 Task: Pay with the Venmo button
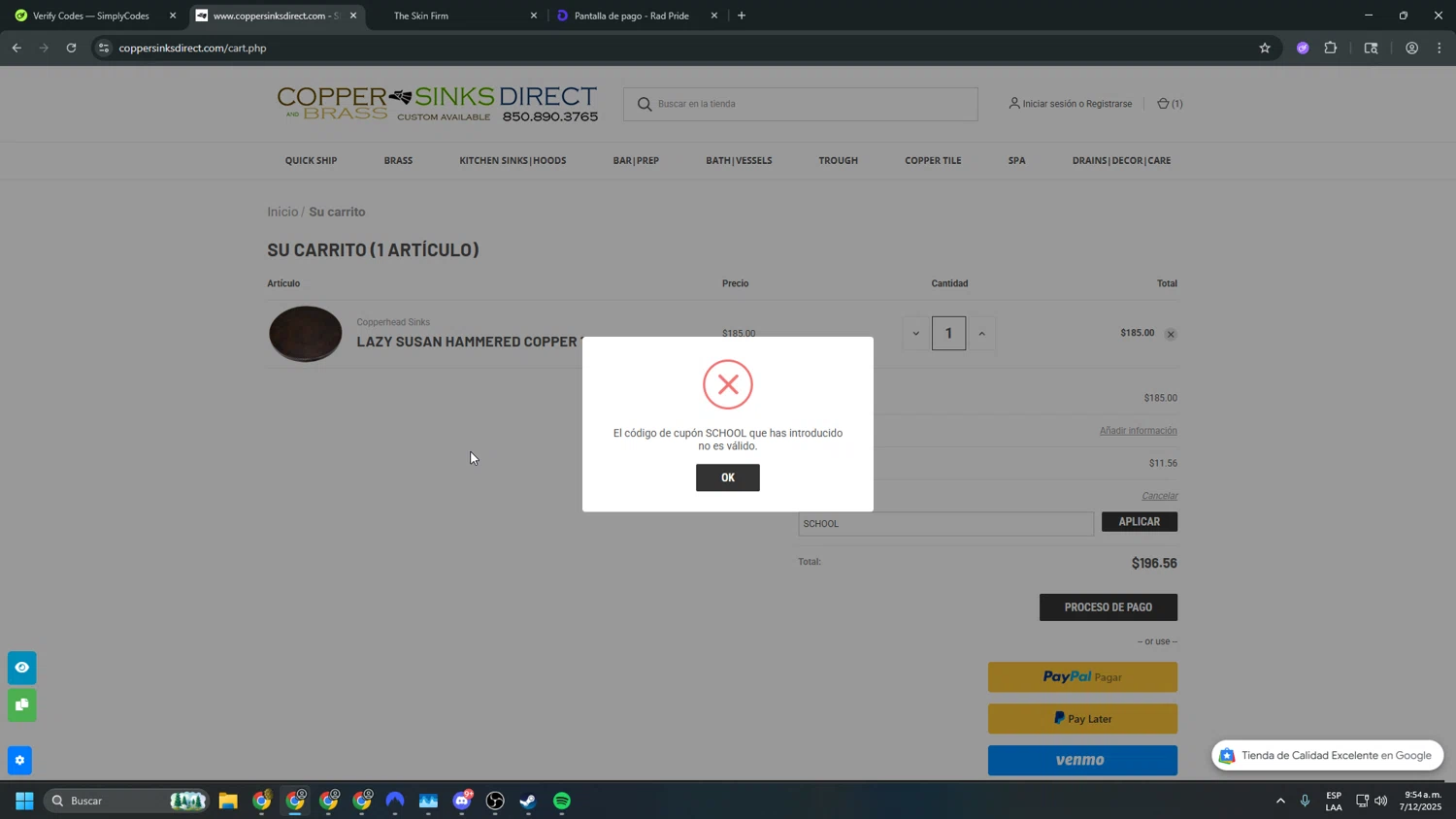[x=1082, y=760]
